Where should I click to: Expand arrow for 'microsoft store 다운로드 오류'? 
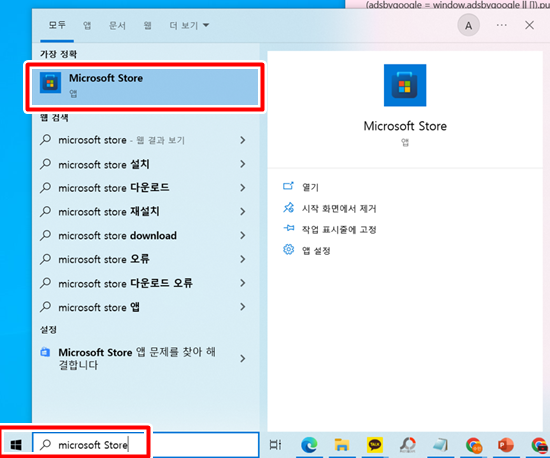pyautogui.click(x=242, y=283)
